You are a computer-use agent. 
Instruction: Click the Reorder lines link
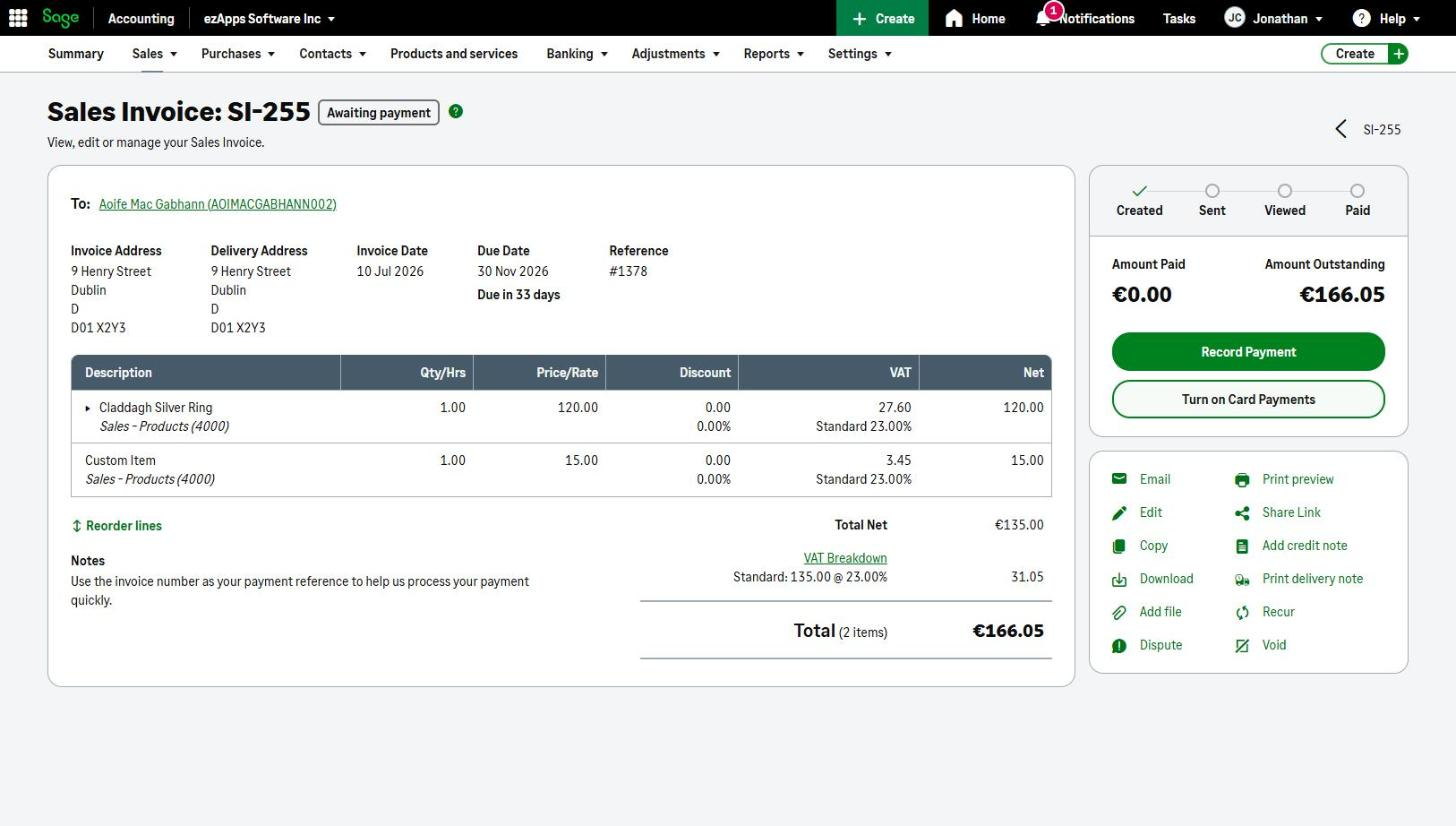tap(116, 526)
